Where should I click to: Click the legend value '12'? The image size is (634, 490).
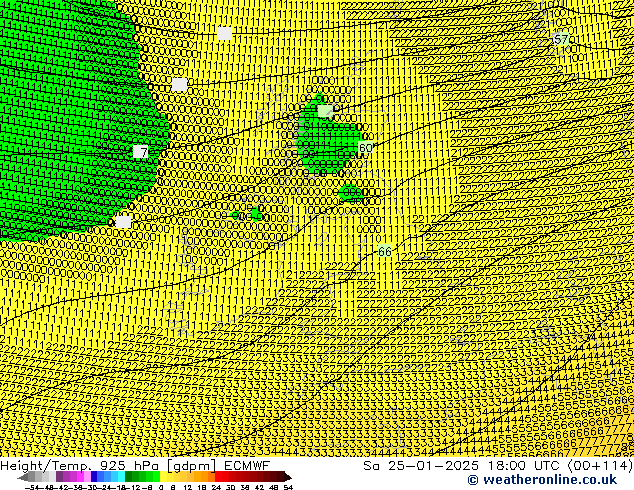click(x=188, y=487)
